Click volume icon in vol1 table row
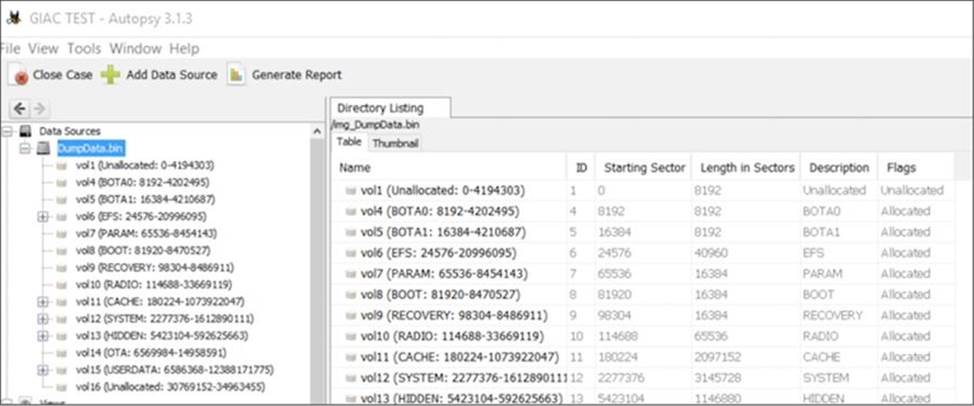The image size is (974, 406). point(352,191)
